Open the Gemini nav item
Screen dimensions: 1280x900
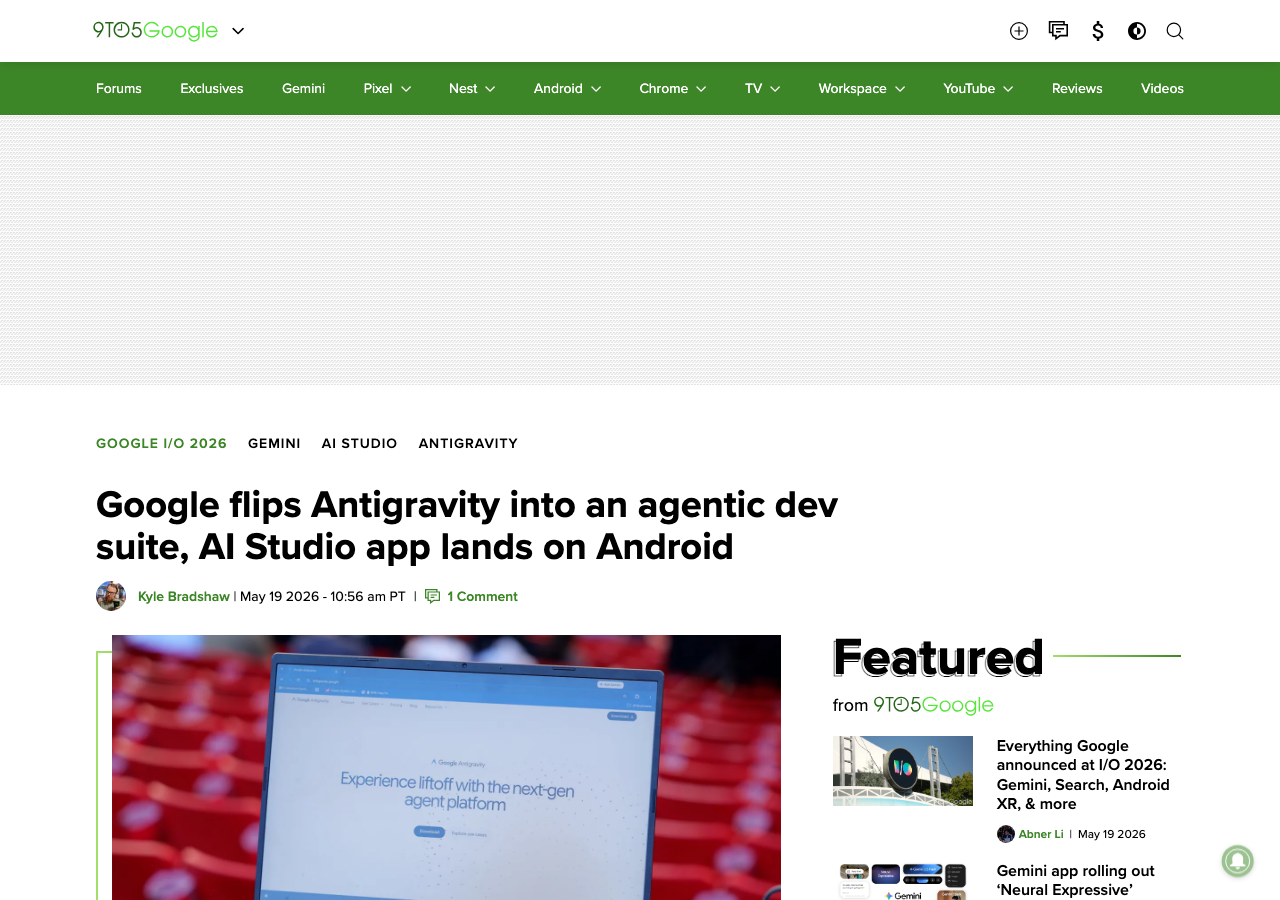click(303, 88)
